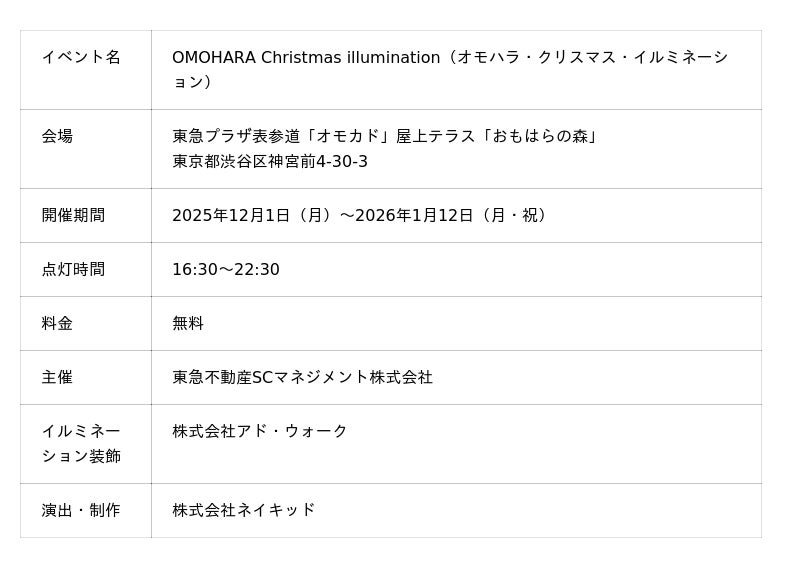This screenshot has width=800, height=568.
Task: Click the 主催 row header
Action: [57, 378]
